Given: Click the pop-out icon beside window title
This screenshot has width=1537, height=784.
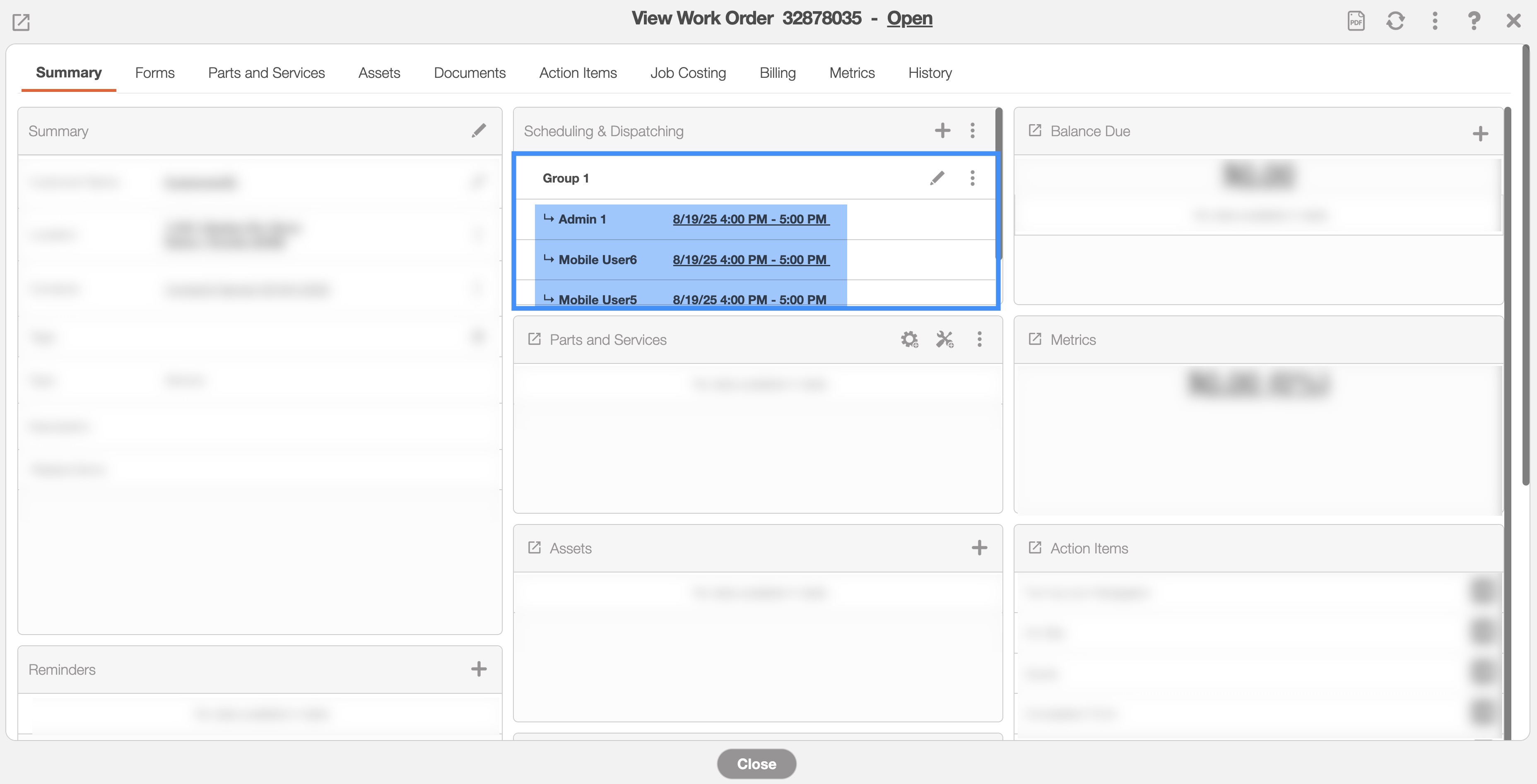Looking at the screenshot, I should click(21, 22).
